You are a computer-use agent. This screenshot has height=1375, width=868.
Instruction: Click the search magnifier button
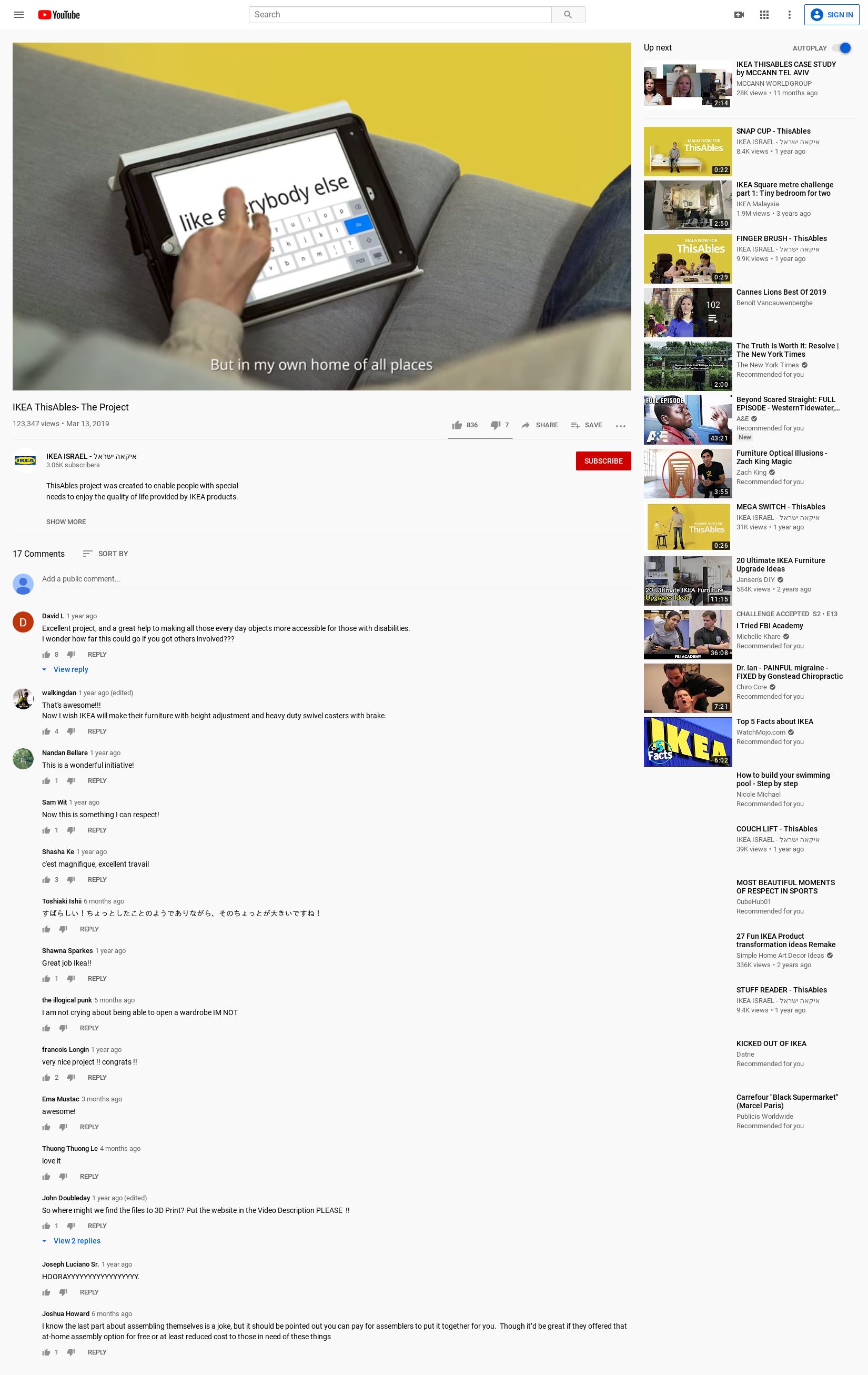(568, 15)
